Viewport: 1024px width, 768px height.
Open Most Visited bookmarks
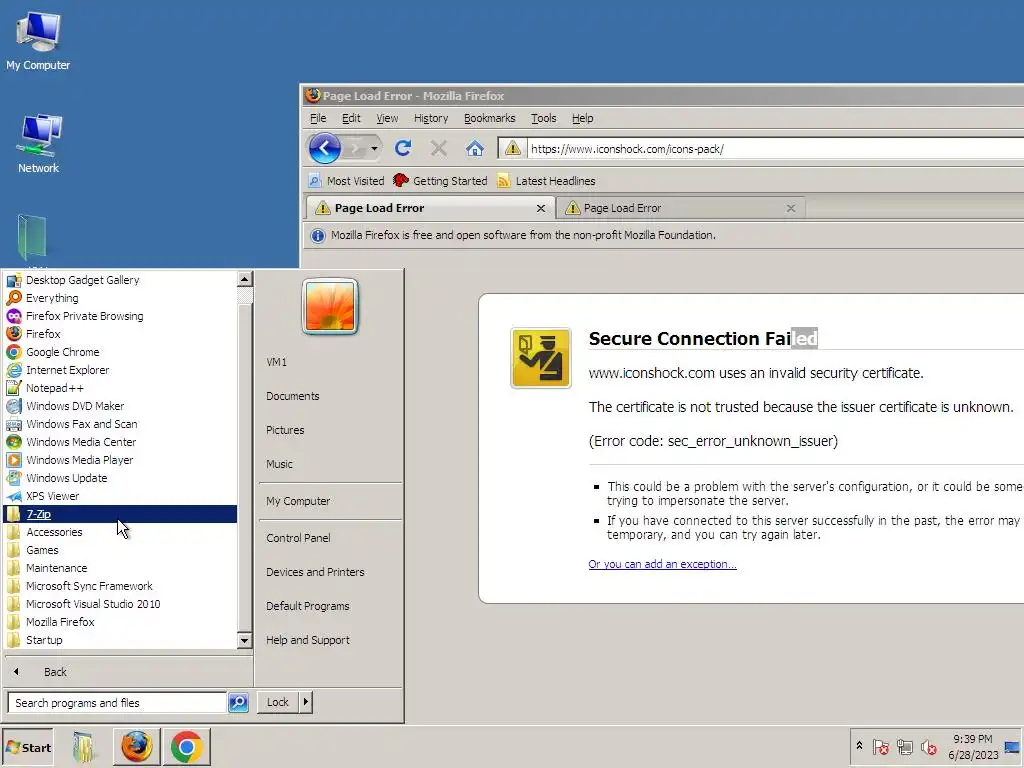click(x=346, y=181)
